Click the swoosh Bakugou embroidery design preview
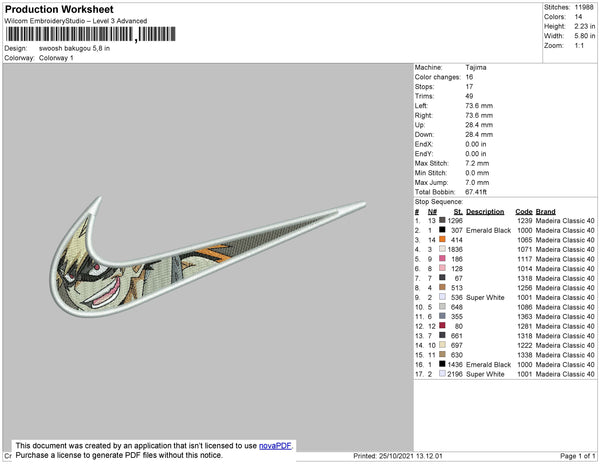Image resolution: width=600 pixels, height=464 pixels. [x=208, y=256]
